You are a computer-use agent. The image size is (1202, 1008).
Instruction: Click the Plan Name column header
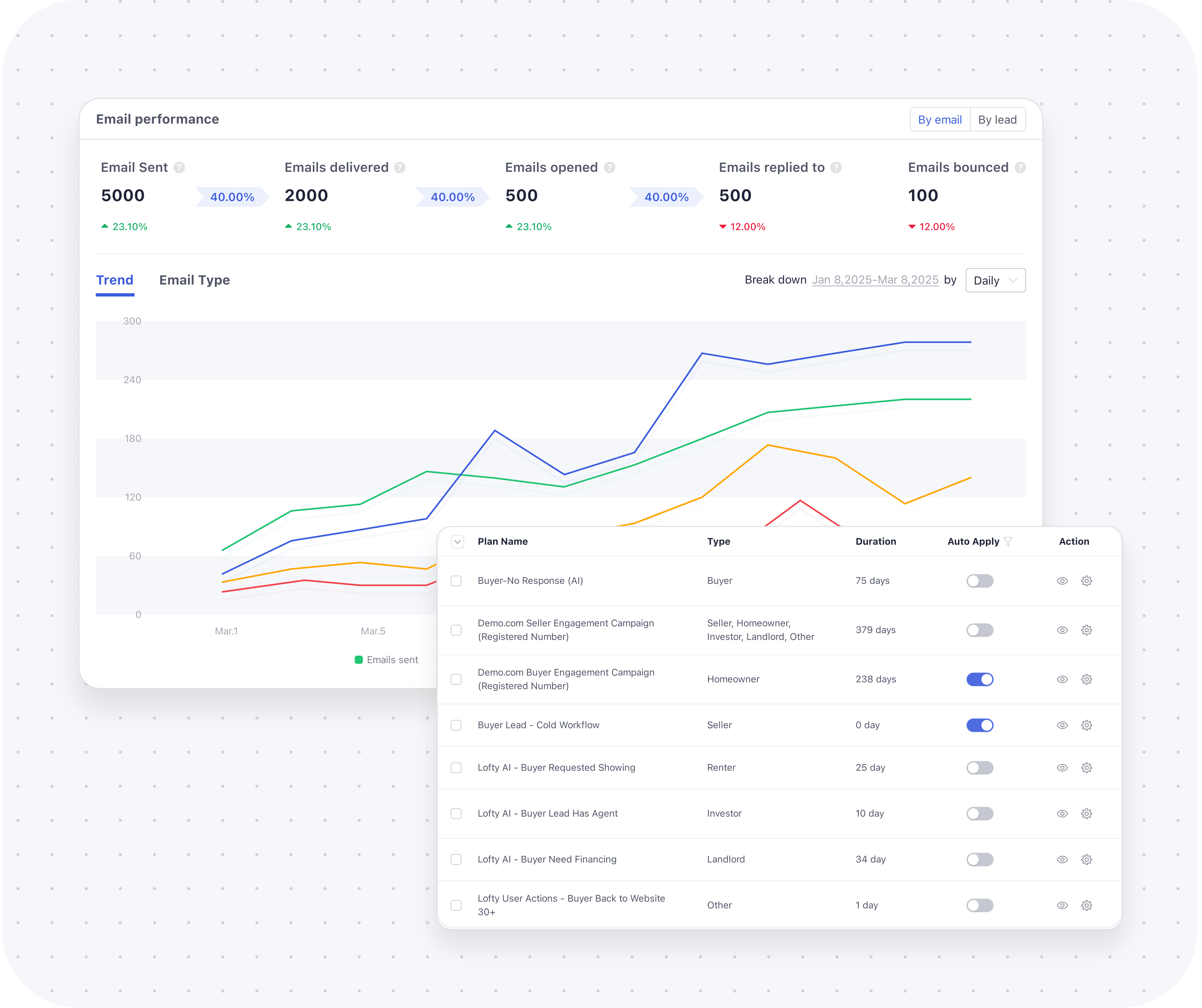click(502, 541)
